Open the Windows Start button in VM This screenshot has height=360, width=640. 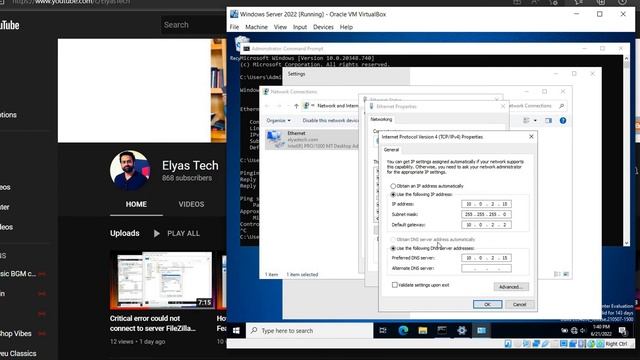click(236, 331)
